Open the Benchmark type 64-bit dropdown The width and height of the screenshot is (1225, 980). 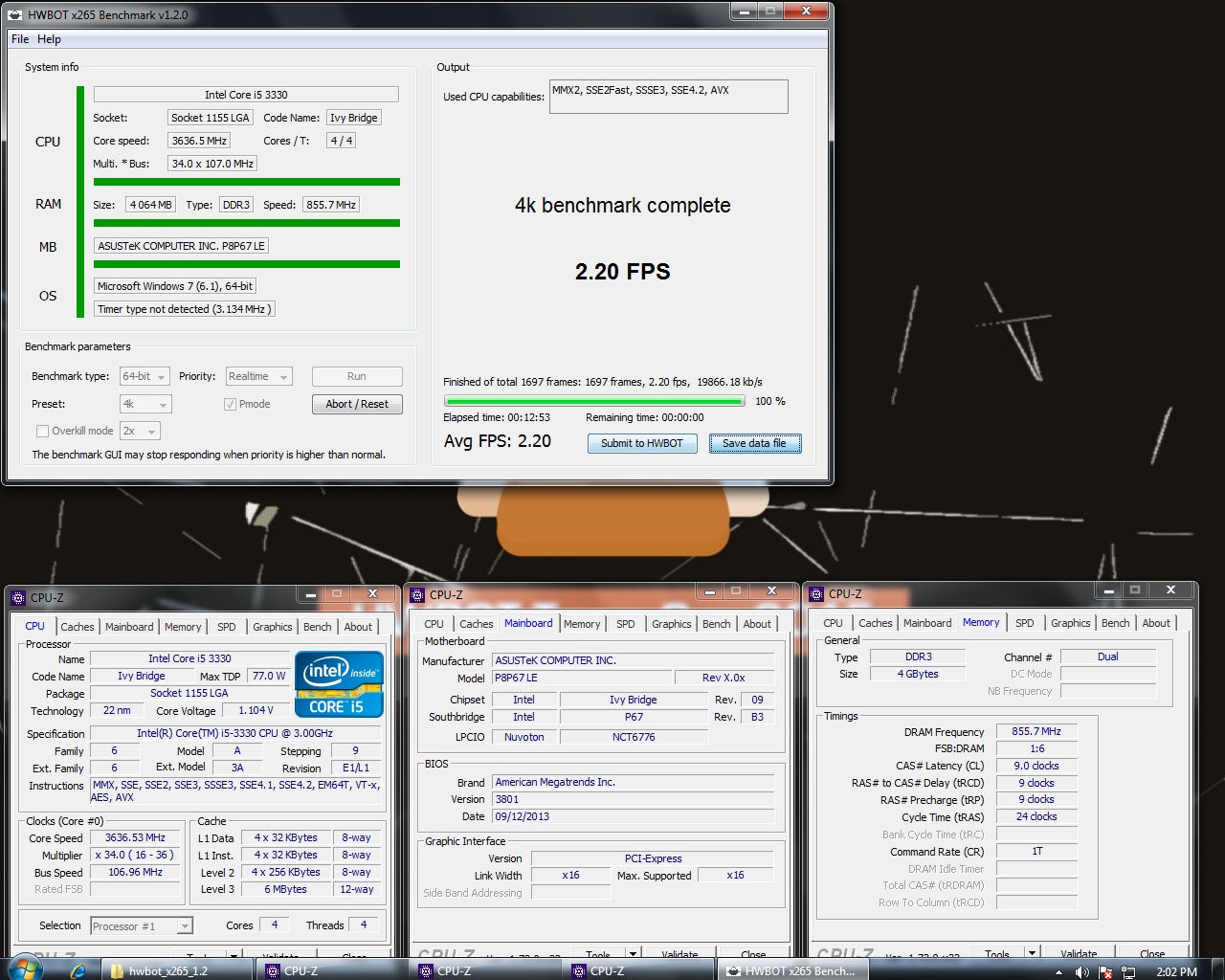point(145,377)
